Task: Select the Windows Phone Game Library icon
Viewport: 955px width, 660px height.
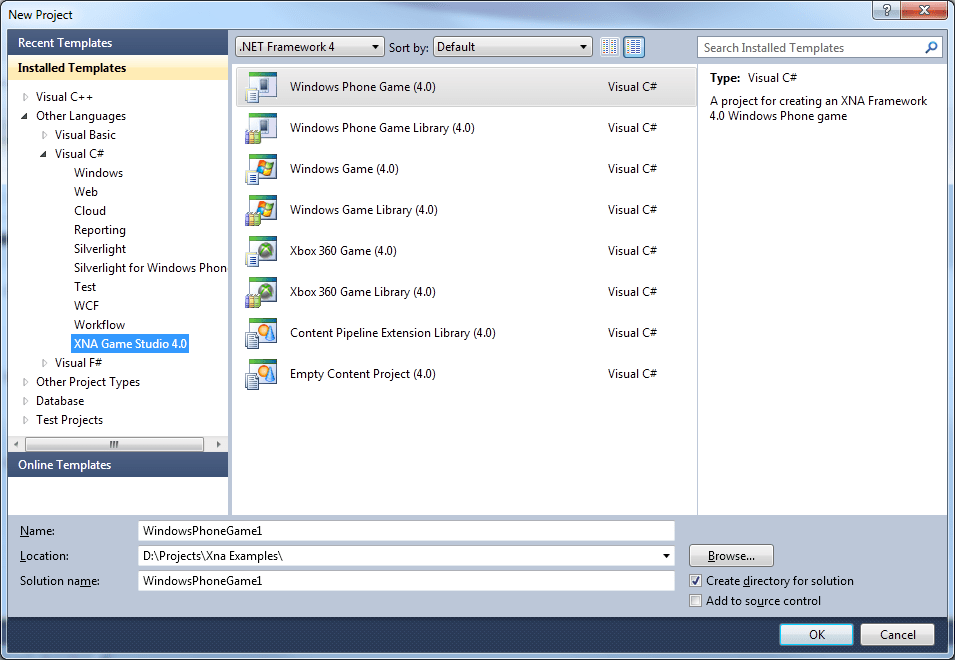Action: (261, 128)
